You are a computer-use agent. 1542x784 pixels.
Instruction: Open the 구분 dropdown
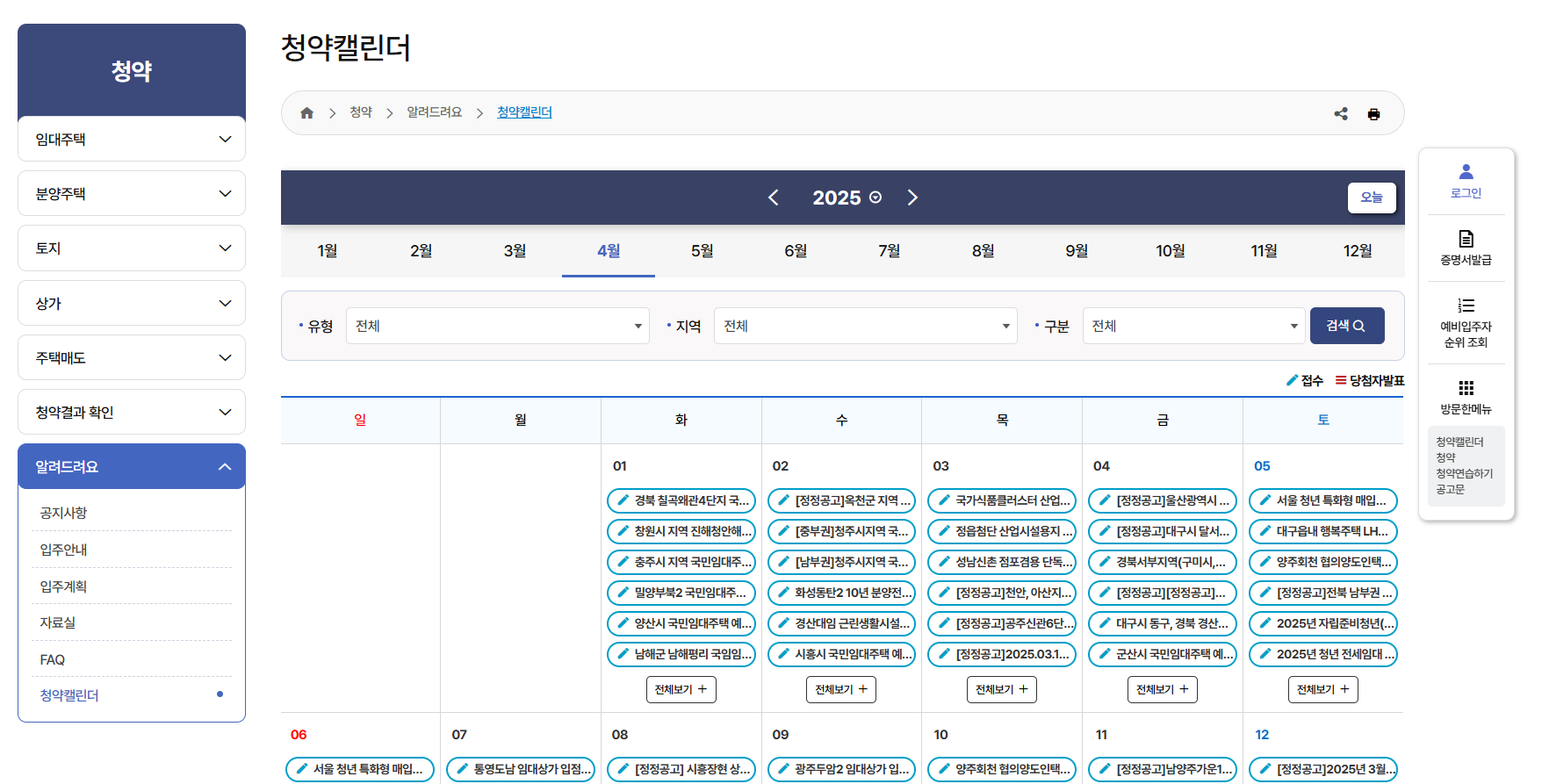pyautogui.click(x=1194, y=326)
